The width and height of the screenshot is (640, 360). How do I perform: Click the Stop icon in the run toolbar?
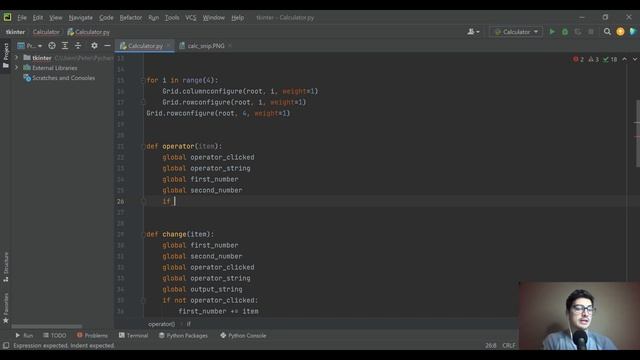(591, 32)
